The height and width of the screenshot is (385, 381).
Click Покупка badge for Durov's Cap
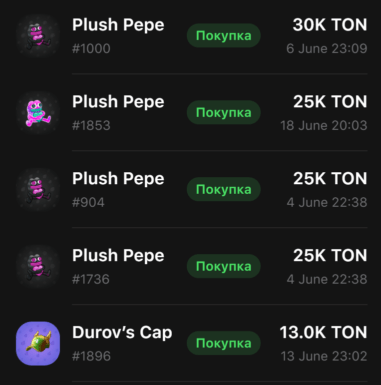224,343
